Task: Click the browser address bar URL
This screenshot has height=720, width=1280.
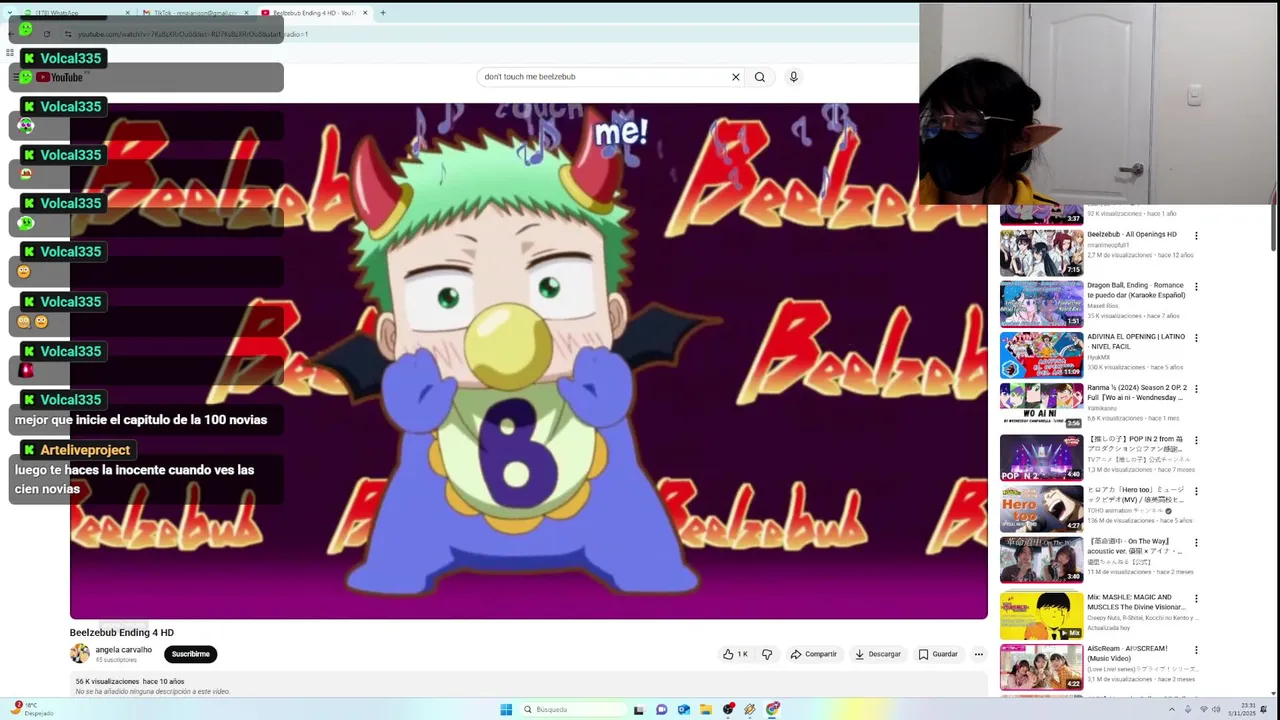Action: (x=193, y=34)
